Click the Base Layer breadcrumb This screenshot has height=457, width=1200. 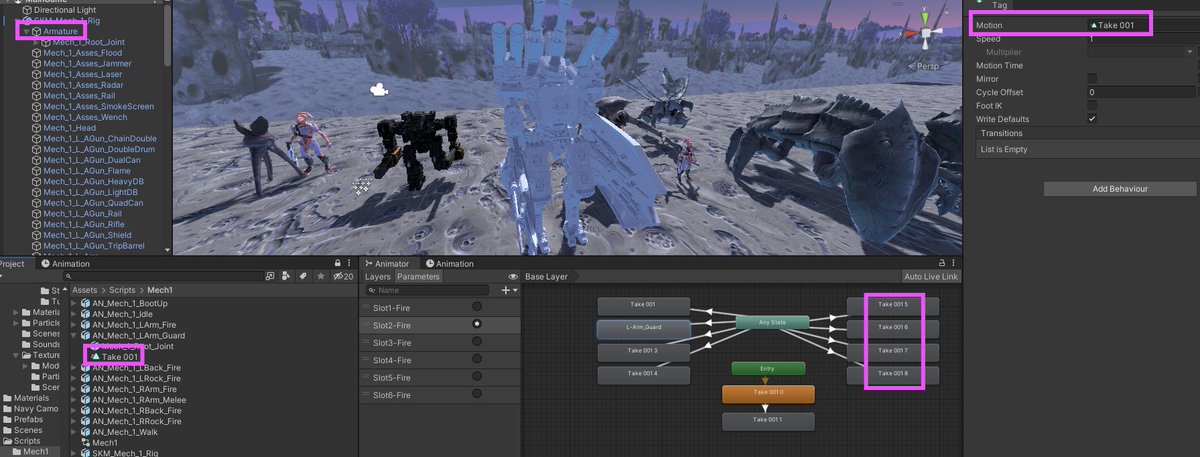pos(547,277)
